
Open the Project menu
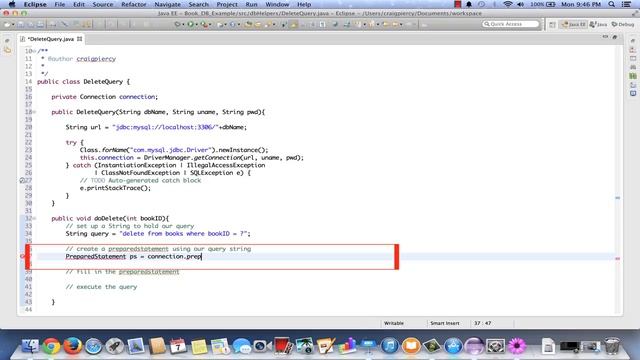[227, 4]
